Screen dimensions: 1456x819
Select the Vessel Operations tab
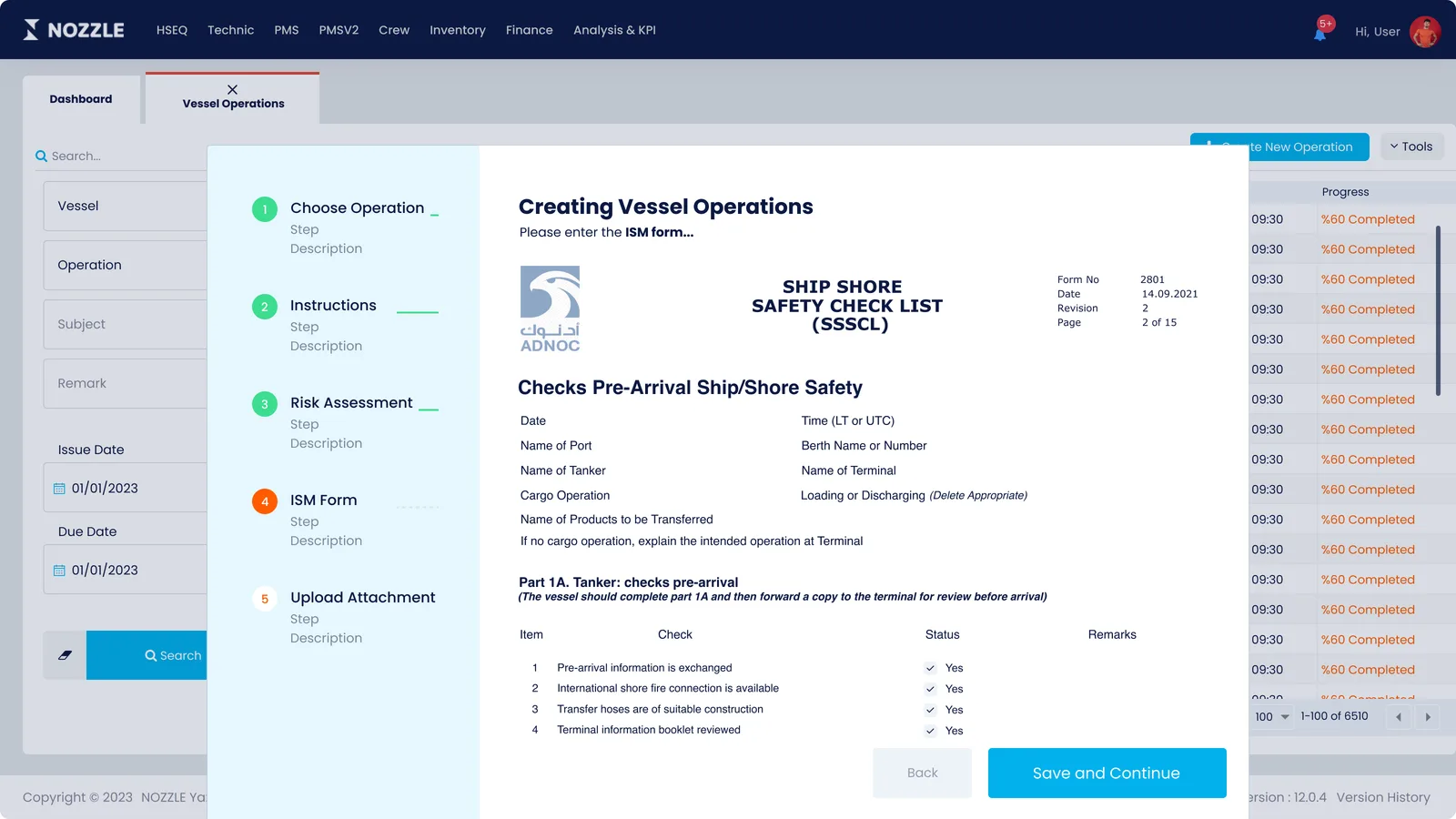pos(233,104)
